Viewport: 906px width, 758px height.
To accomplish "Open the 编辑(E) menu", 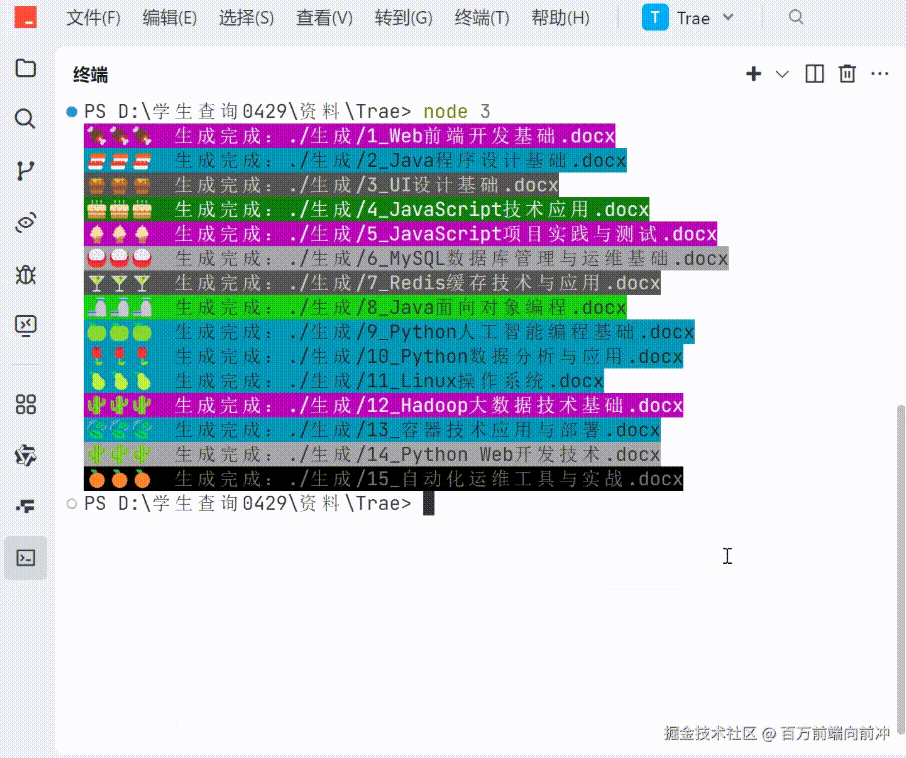I will [x=170, y=18].
